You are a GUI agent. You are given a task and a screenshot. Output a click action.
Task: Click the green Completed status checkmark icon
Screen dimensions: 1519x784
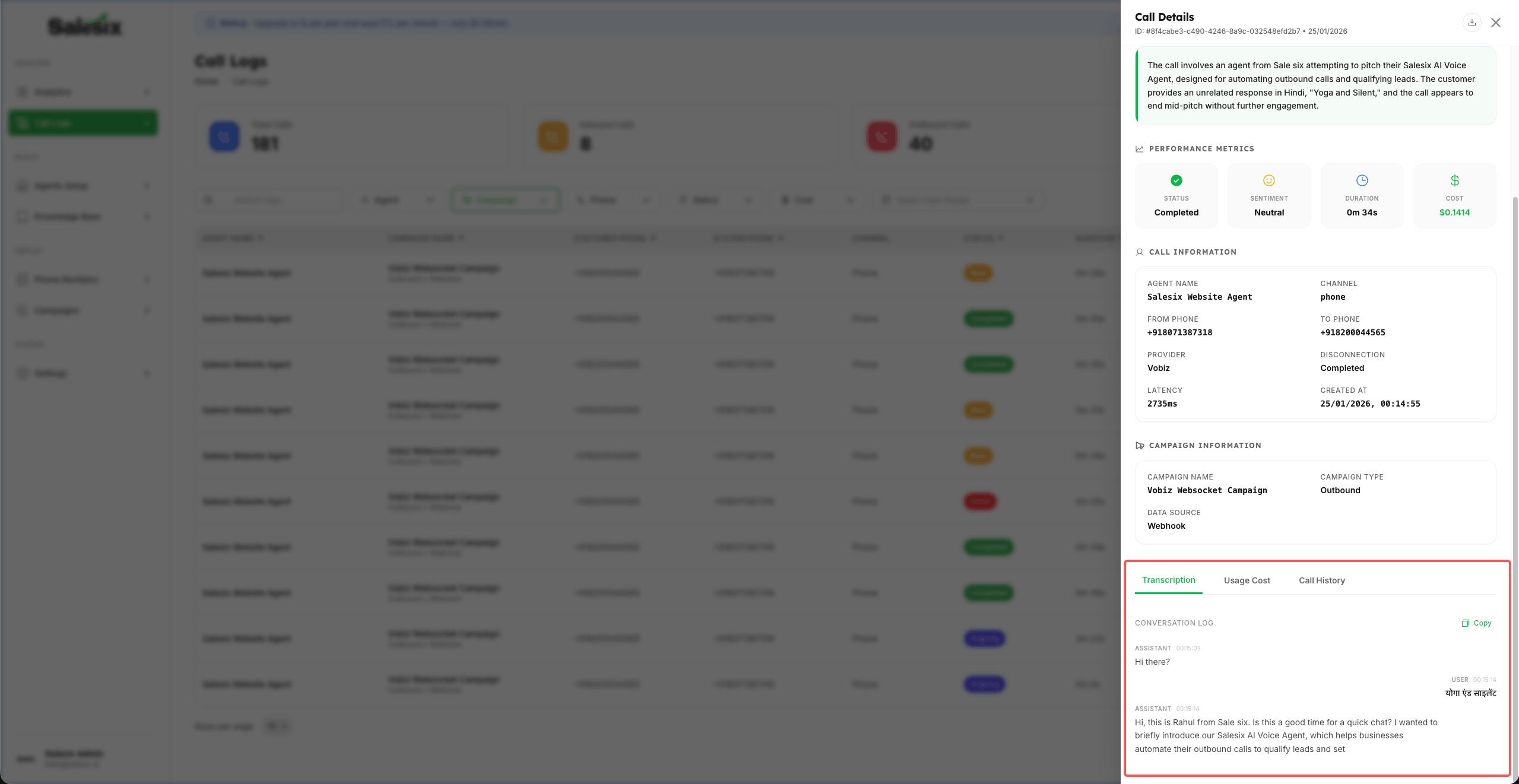pyautogui.click(x=1176, y=180)
